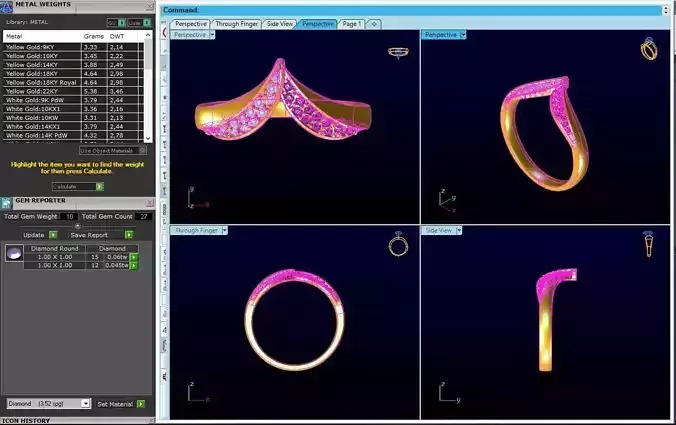The width and height of the screenshot is (676, 425).
Task: Select the Yellow Gold:18KY Royal row
Action: 73,82
